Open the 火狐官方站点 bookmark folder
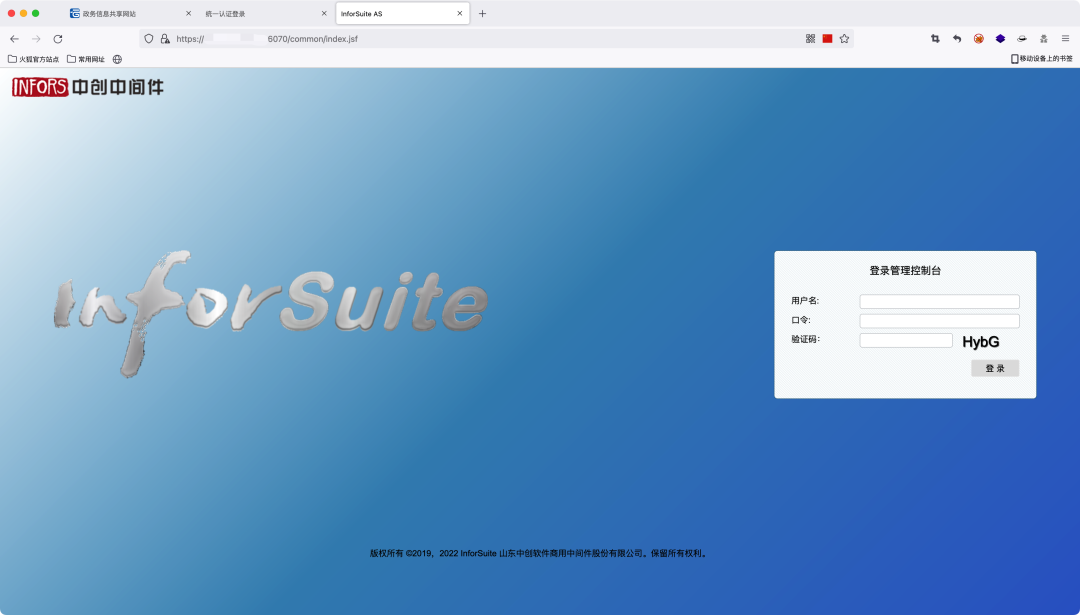This screenshot has width=1080, height=615. [x=33, y=59]
